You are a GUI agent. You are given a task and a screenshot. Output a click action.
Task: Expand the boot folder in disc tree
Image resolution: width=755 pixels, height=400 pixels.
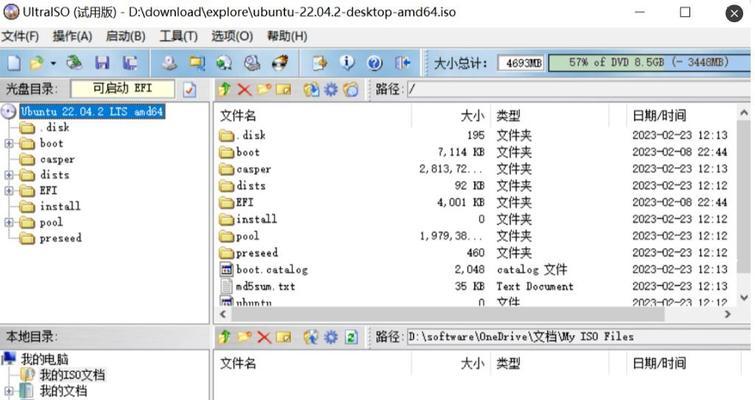9,143
